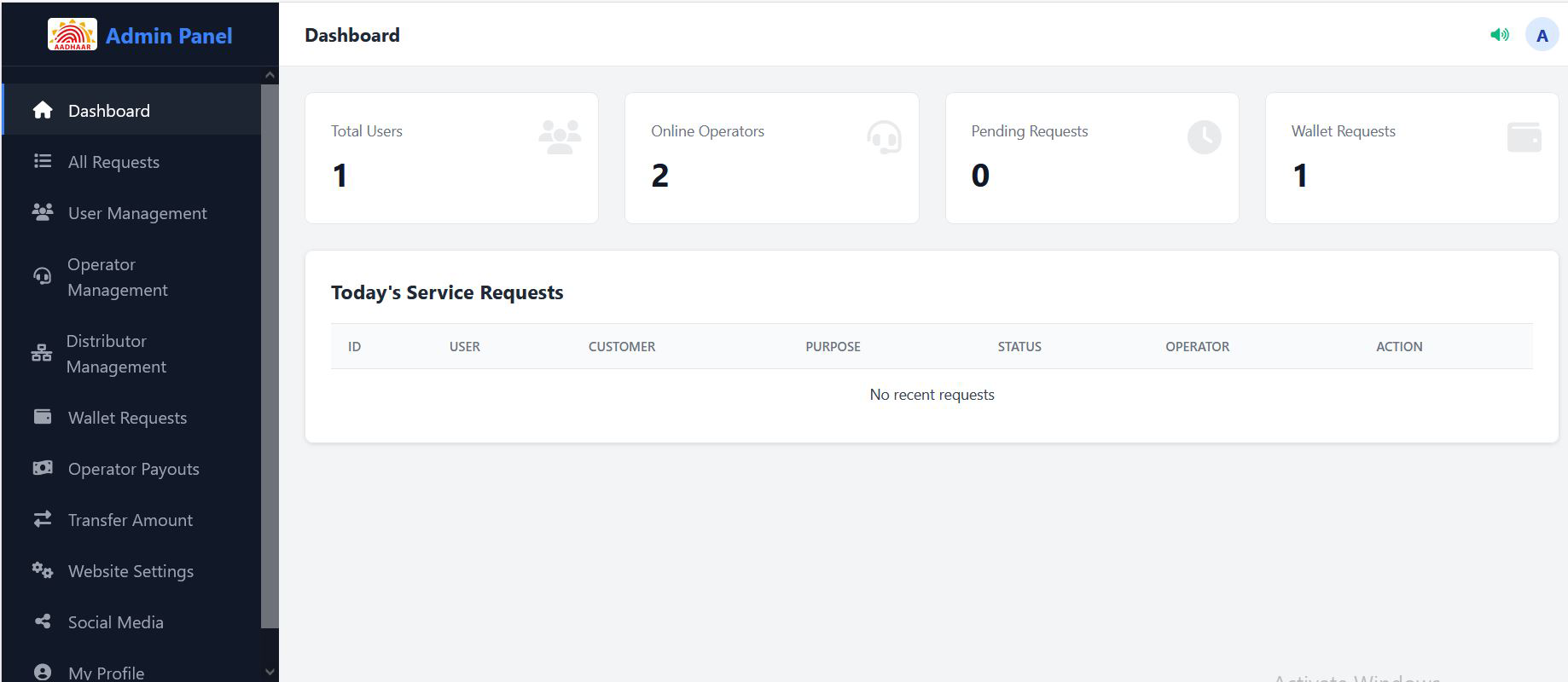The height and width of the screenshot is (682, 1568).
Task: Open the My Profile link
Action: (106, 673)
